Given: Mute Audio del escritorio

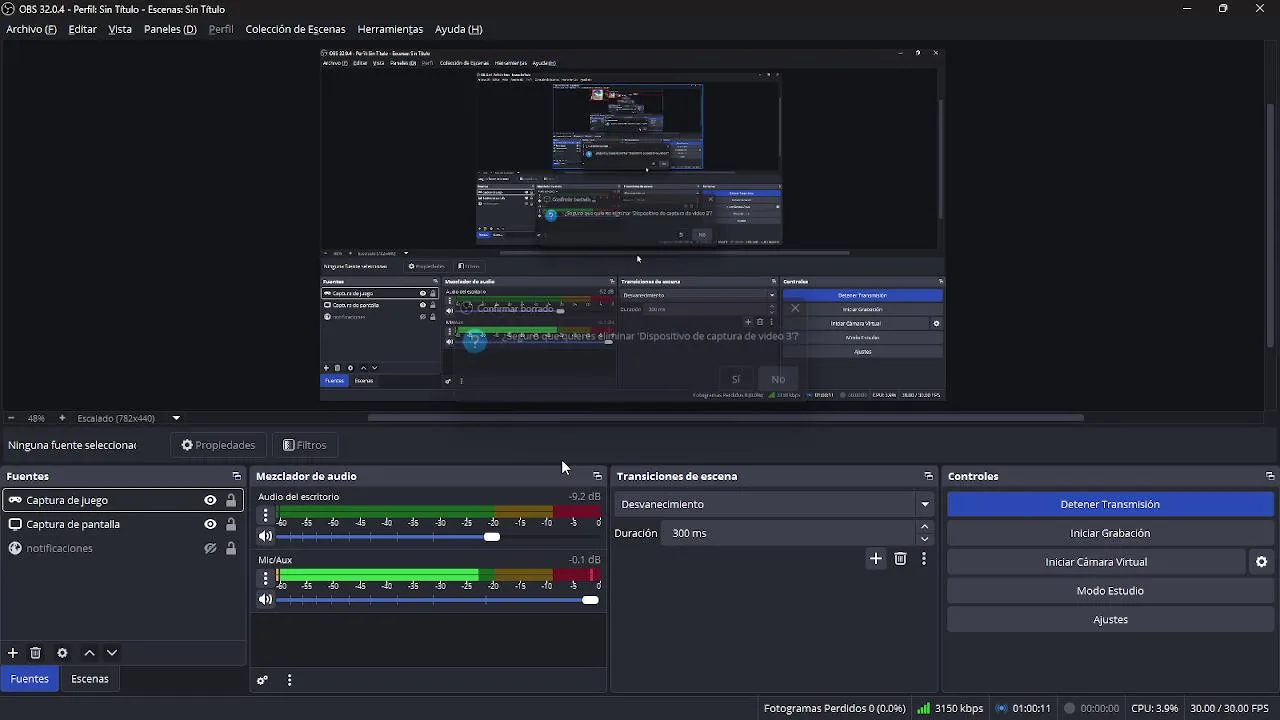Looking at the screenshot, I should point(265,537).
